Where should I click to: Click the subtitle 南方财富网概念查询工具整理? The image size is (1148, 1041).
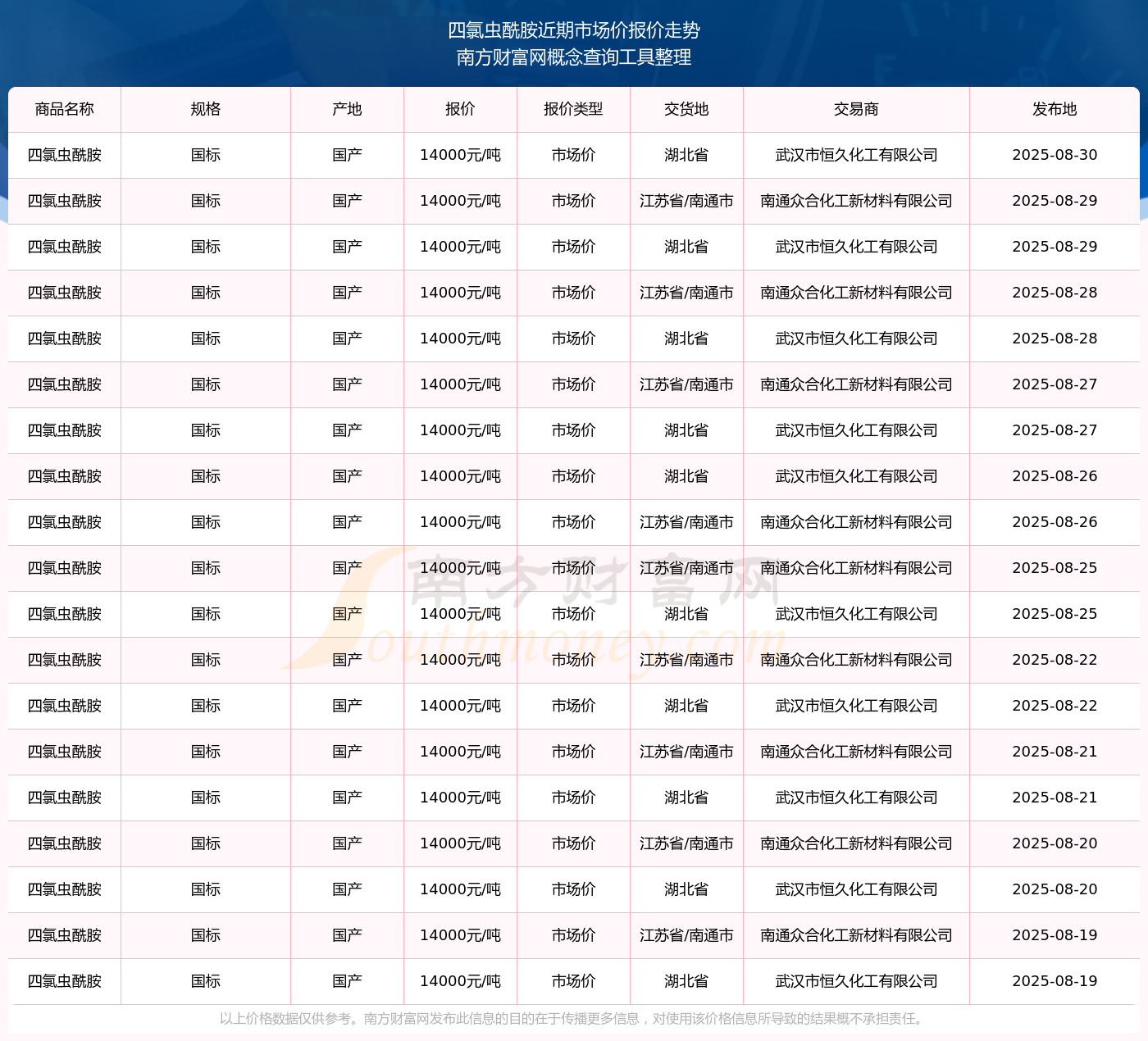574,57
